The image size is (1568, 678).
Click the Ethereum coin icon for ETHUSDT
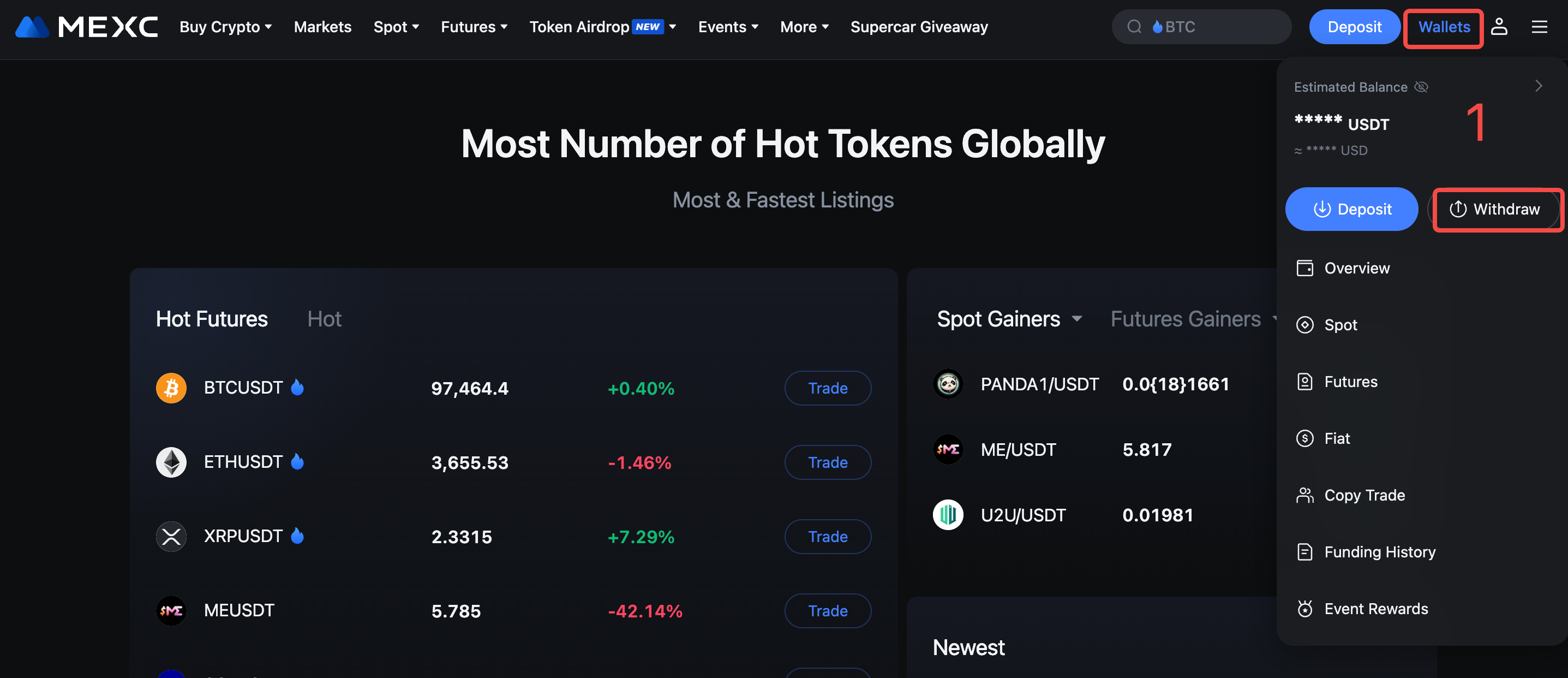pyautogui.click(x=171, y=462)
